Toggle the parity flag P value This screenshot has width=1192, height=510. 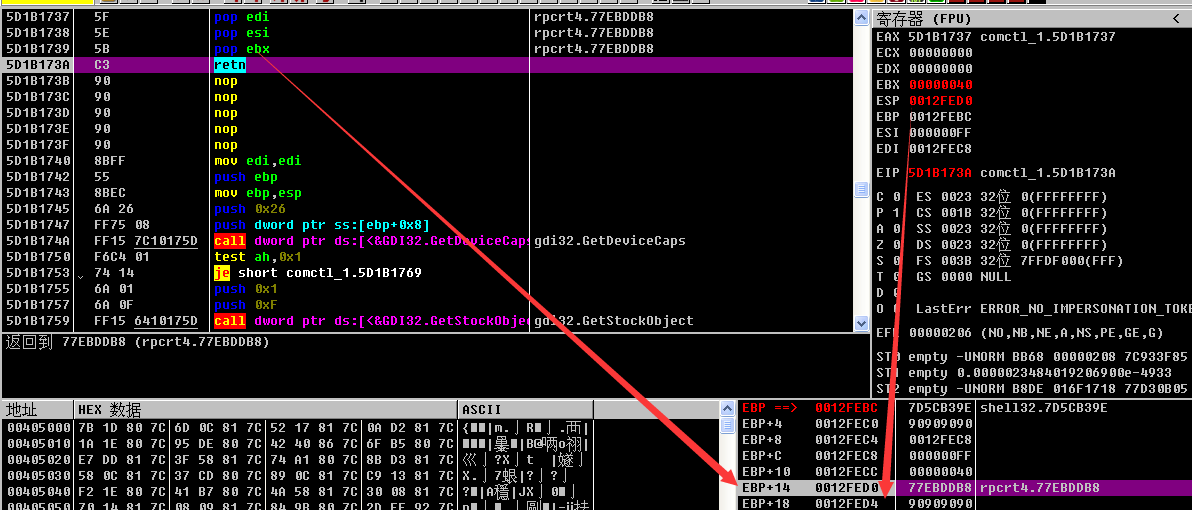[892, 213]
